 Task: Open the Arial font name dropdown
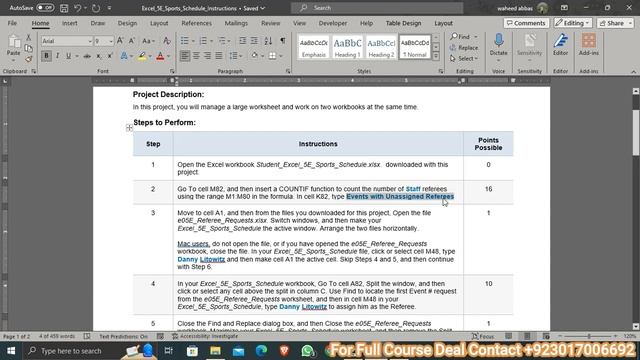click(90, 41)
